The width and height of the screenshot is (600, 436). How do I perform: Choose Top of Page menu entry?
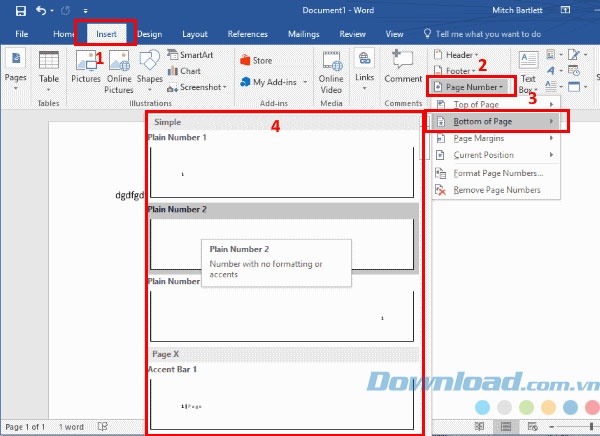click(x=475, y=105)
